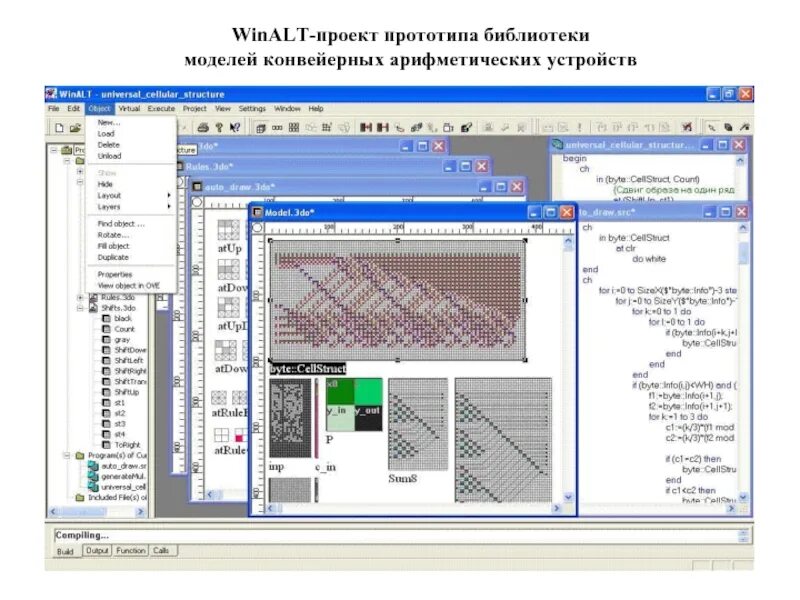Click Model.3do vertical scrollbar down arrow
800x600 pixels.
[x=568, y=496]
